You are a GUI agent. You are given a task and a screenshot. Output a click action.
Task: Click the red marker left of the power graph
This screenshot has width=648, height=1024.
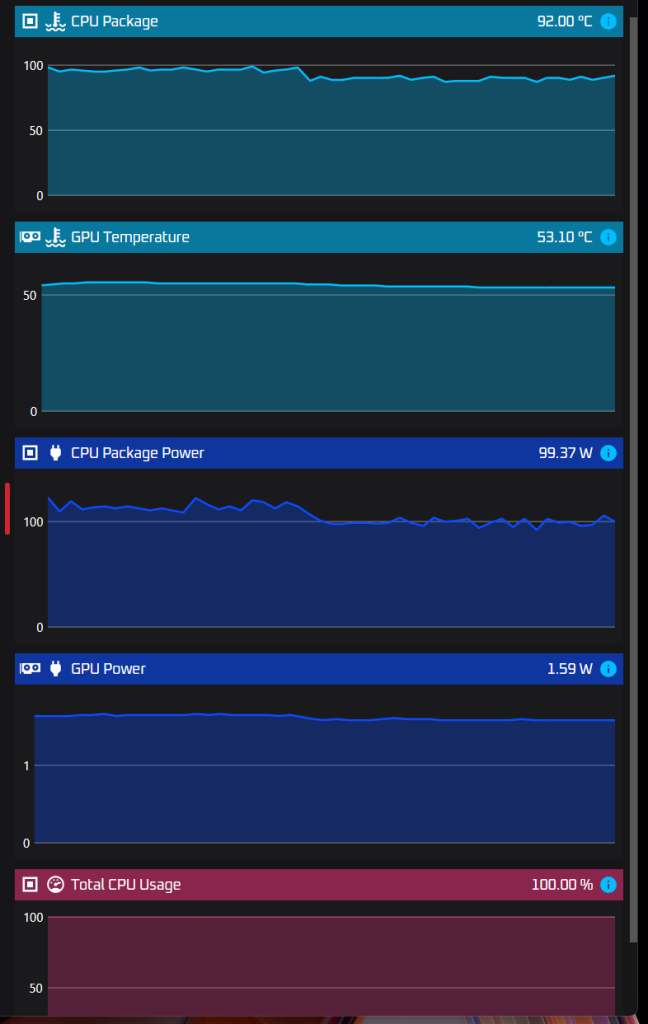pos(8,508)
